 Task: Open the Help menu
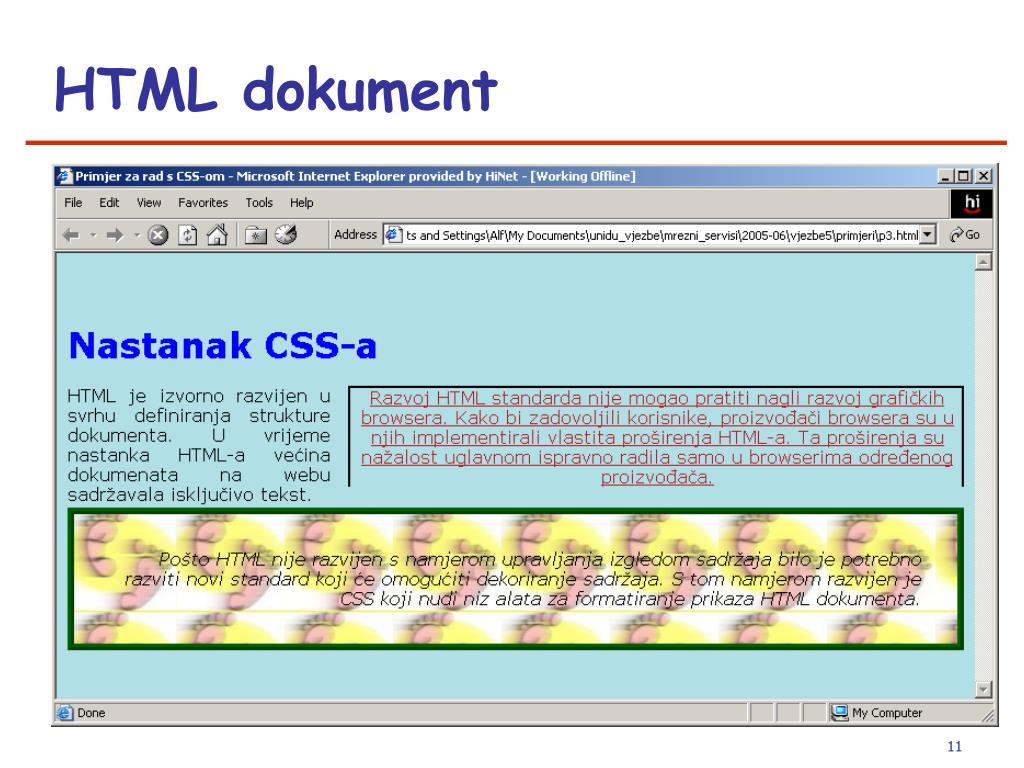point(302,203)
